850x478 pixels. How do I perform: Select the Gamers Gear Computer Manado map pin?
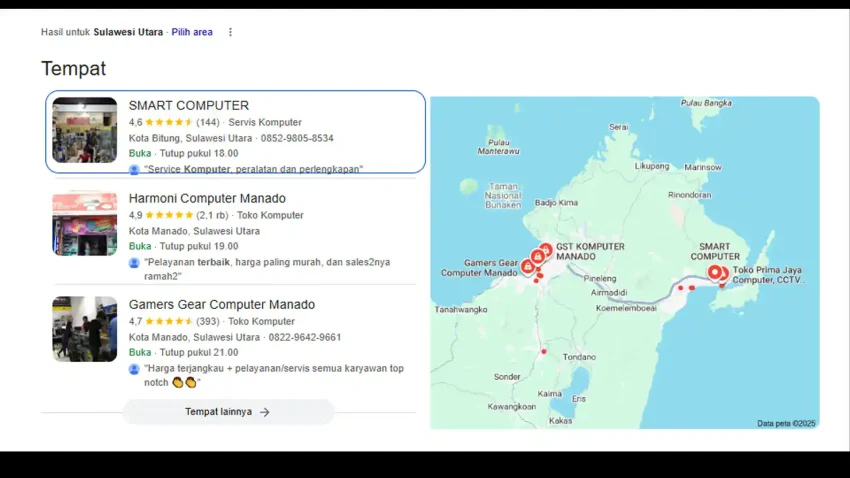point(527,266)
